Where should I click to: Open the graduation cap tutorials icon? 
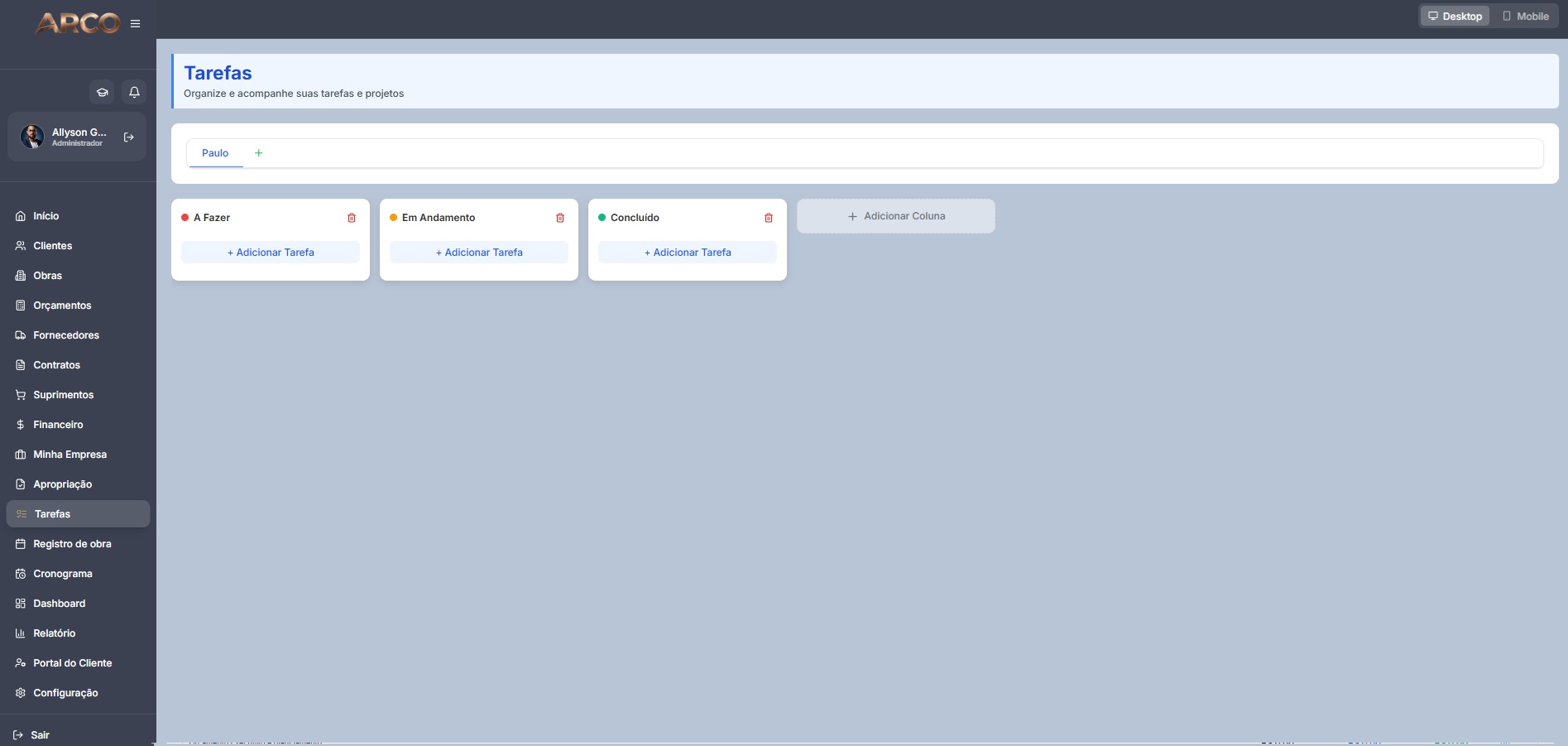102,92
